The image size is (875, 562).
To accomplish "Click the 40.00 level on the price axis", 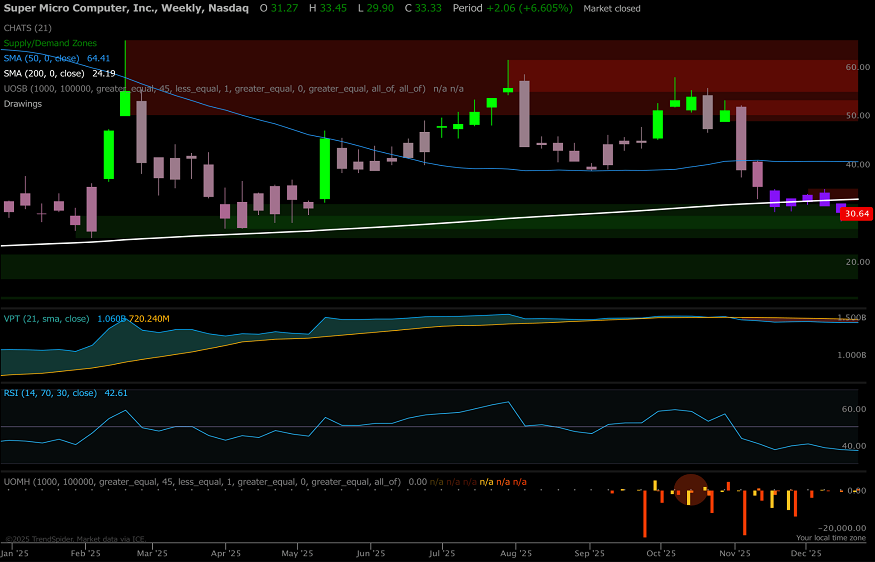I will [858, 165].
